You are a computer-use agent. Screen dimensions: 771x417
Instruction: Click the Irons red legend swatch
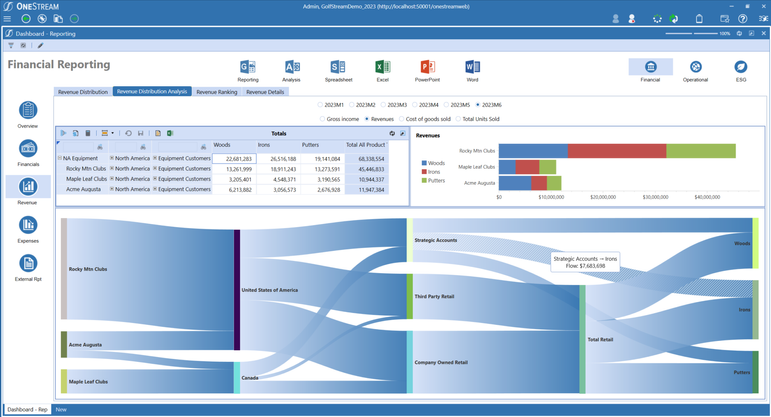pyautogui.click(x=424, y=172)
